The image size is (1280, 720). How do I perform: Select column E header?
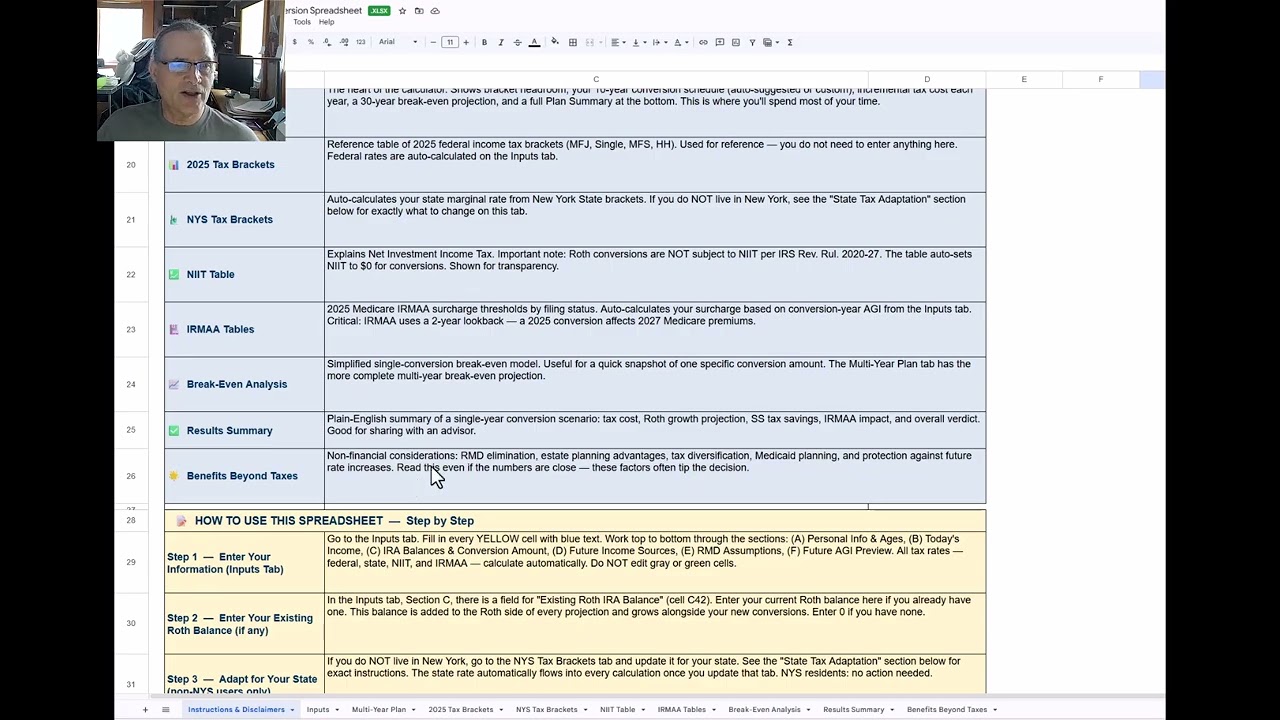pyautogui.click(x=1024, y=79)
